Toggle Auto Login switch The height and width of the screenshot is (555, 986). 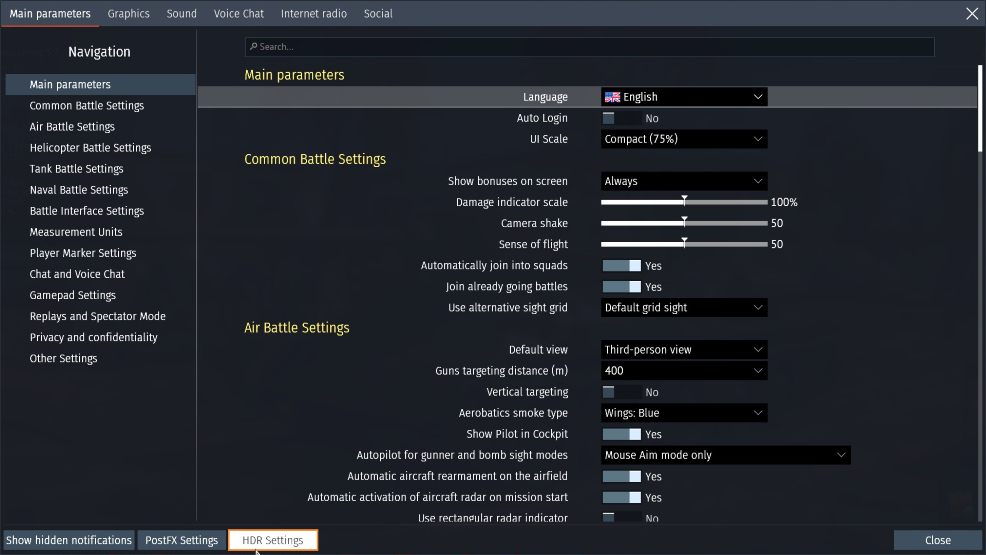point(621,118)
